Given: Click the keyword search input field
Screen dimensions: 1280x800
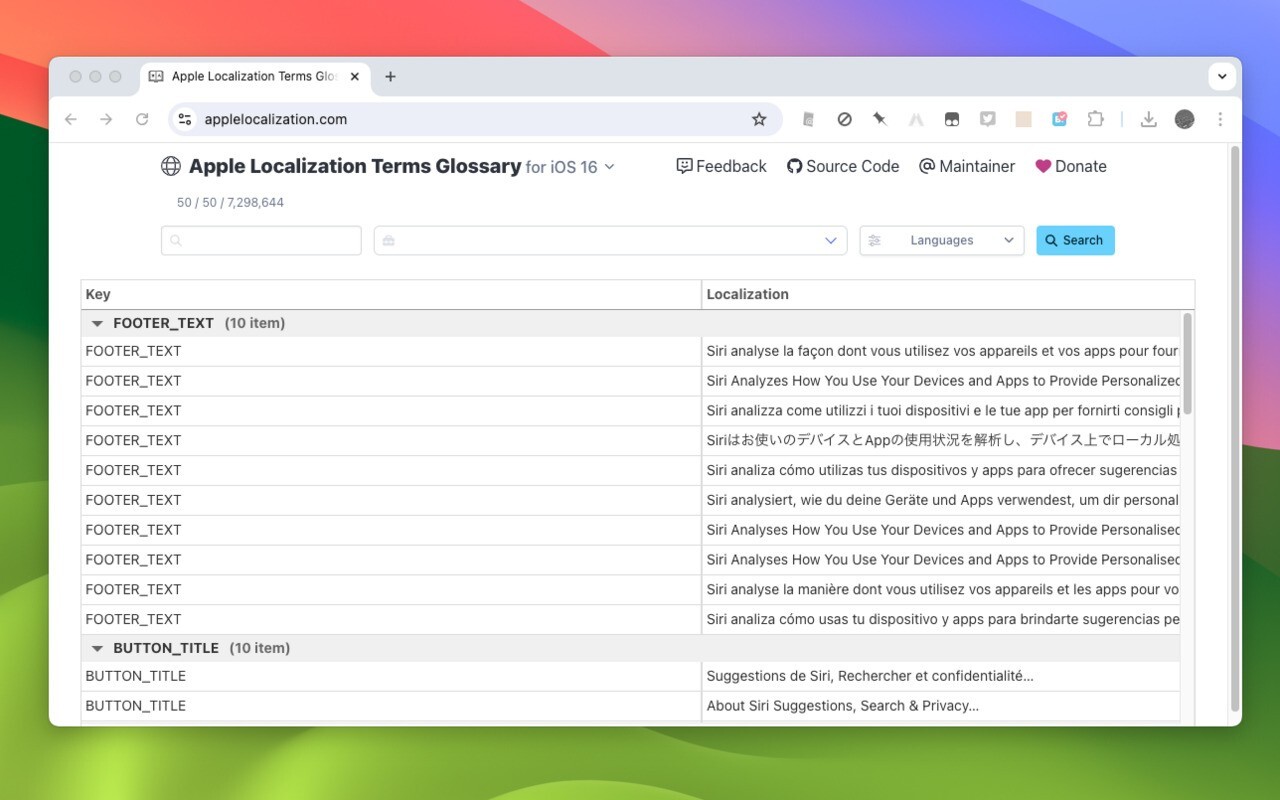Looking at the screenshot, I should (x=260, y=240).
